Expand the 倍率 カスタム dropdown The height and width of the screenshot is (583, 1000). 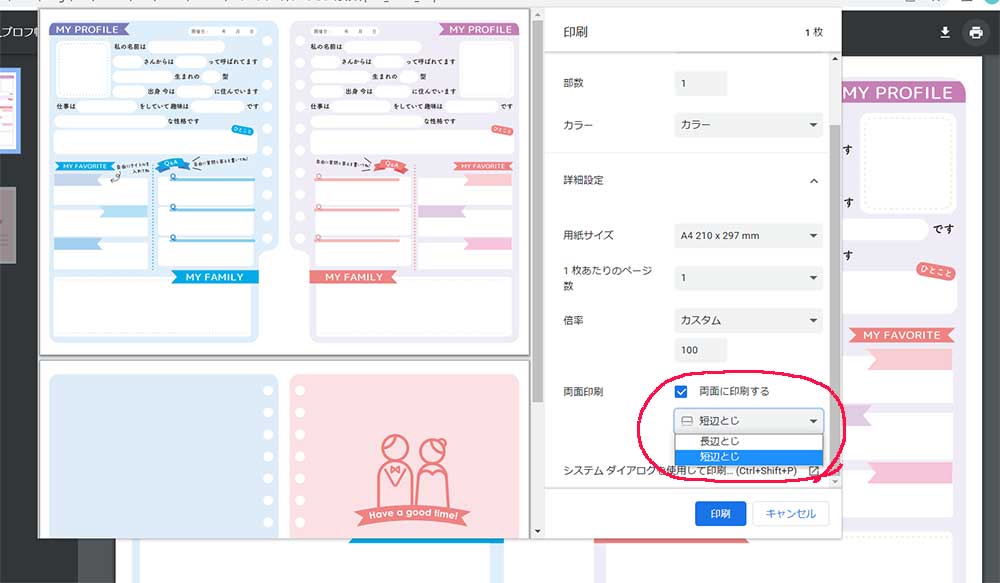point(748,321)
